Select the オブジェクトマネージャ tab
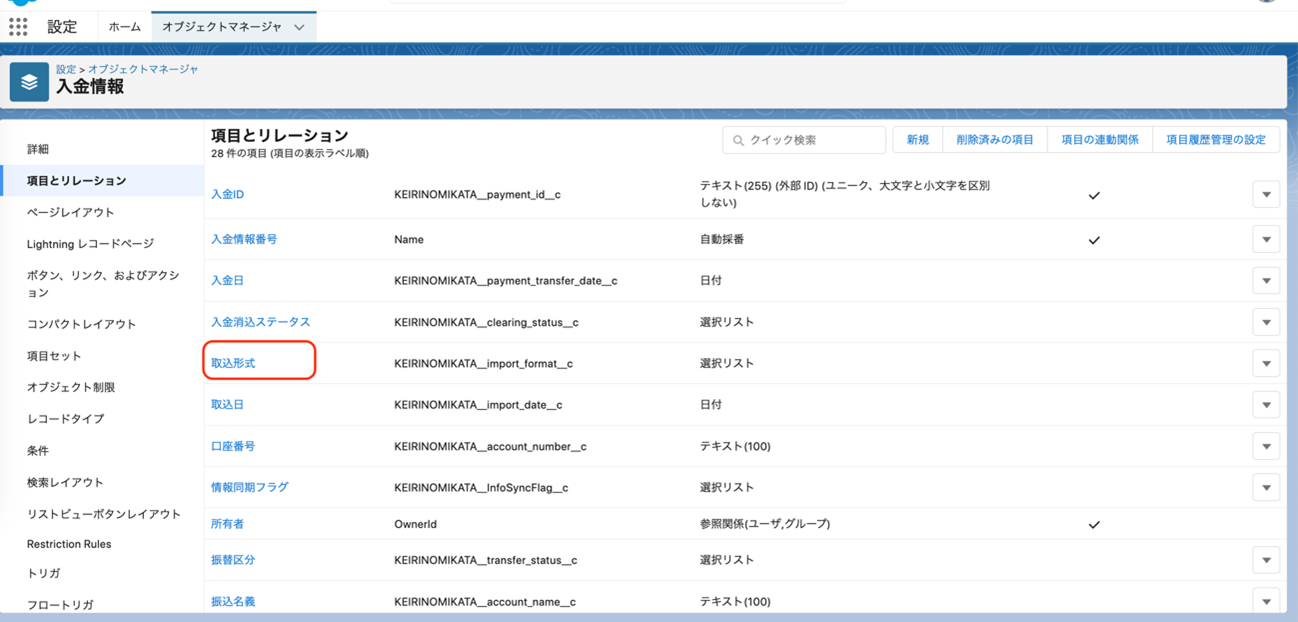 222,27
